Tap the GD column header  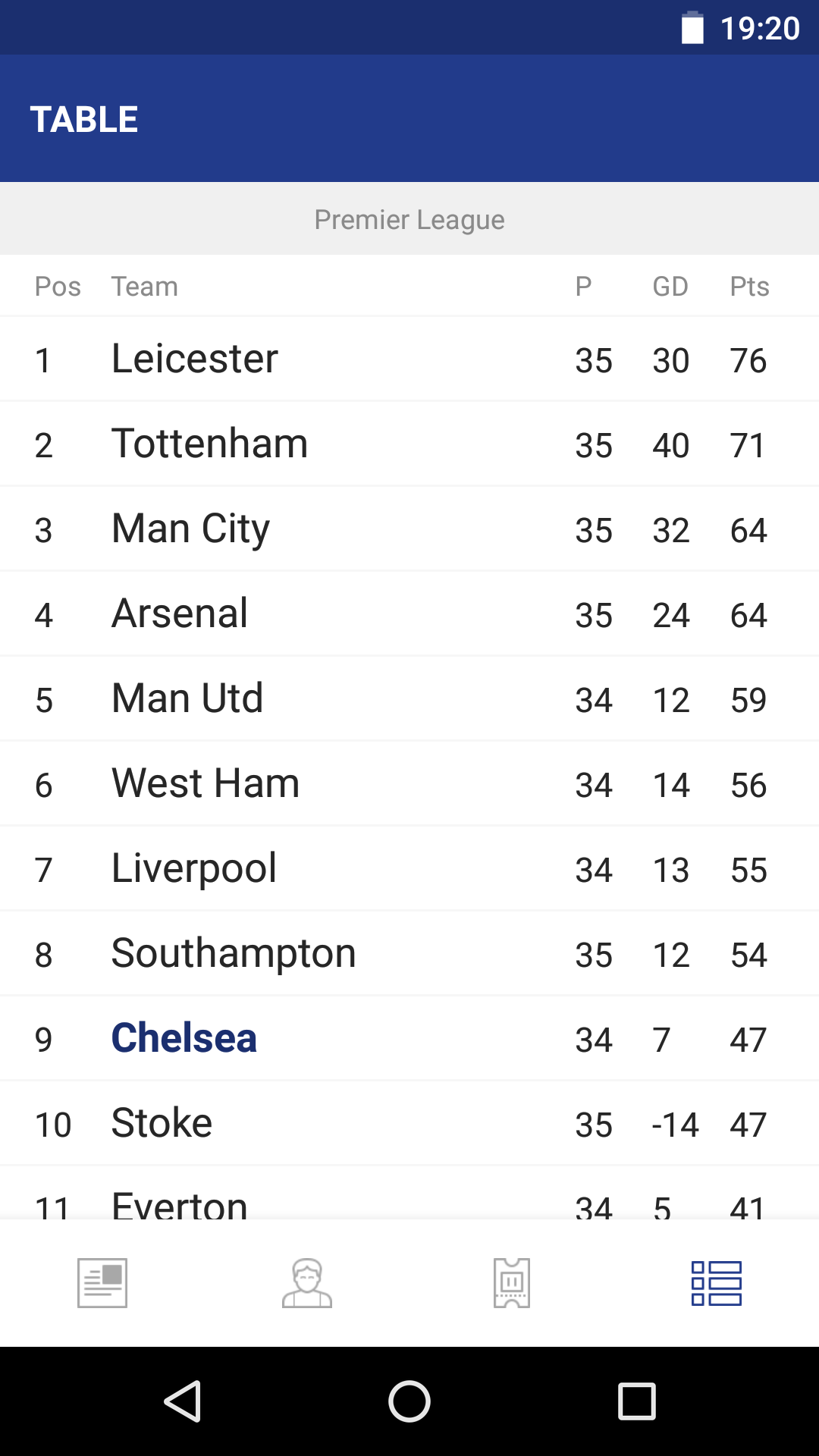tap(670, 287)
